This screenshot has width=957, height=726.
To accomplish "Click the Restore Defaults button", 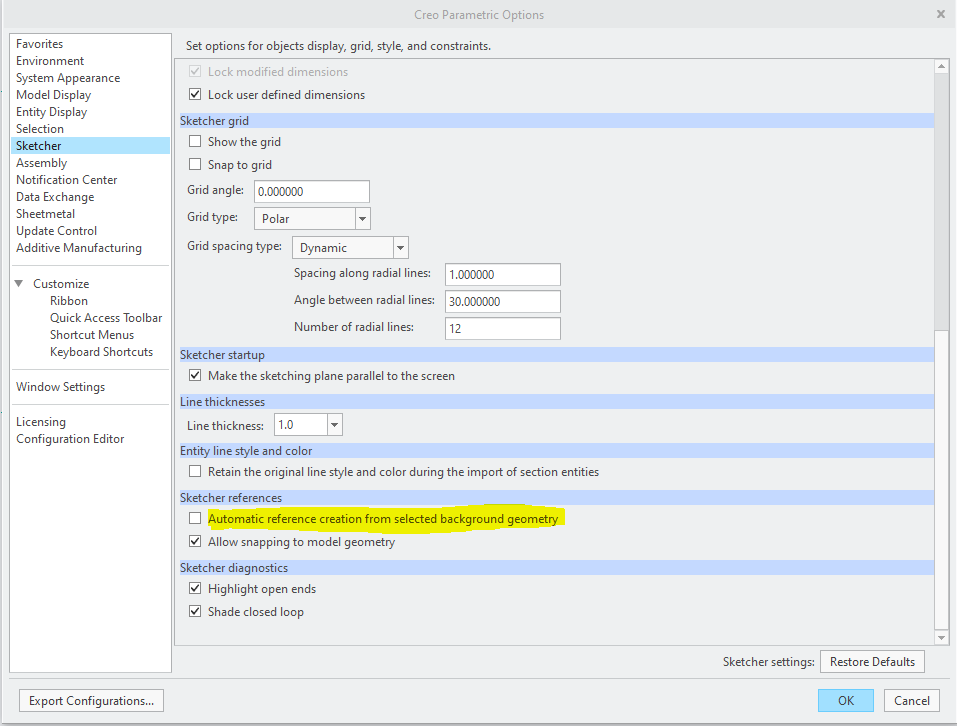I will point(871,661).
